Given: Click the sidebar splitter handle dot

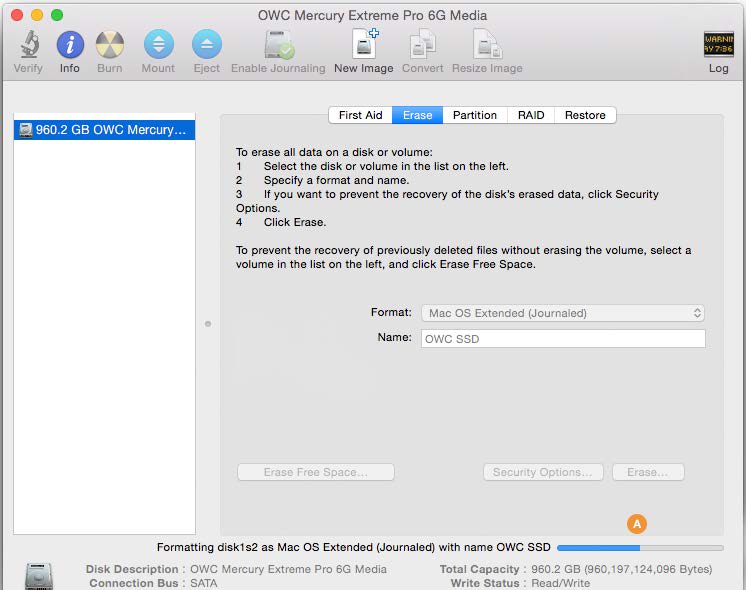Looking at the screenshot, I should click(208, 324).
